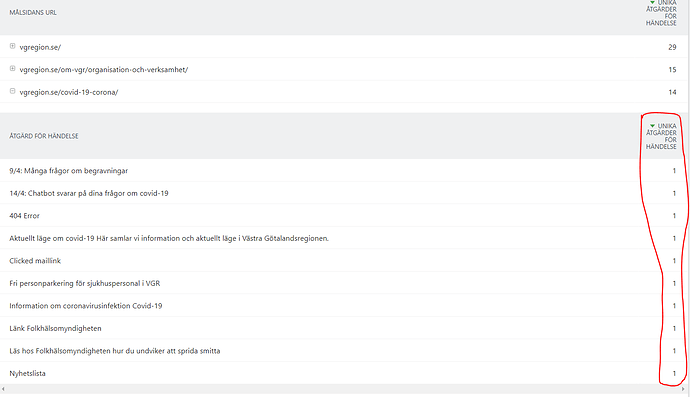Open vgregion.se/covid-19-corona/ URL text
Viewport: 690px width, 397px height.
pos(69,92)
